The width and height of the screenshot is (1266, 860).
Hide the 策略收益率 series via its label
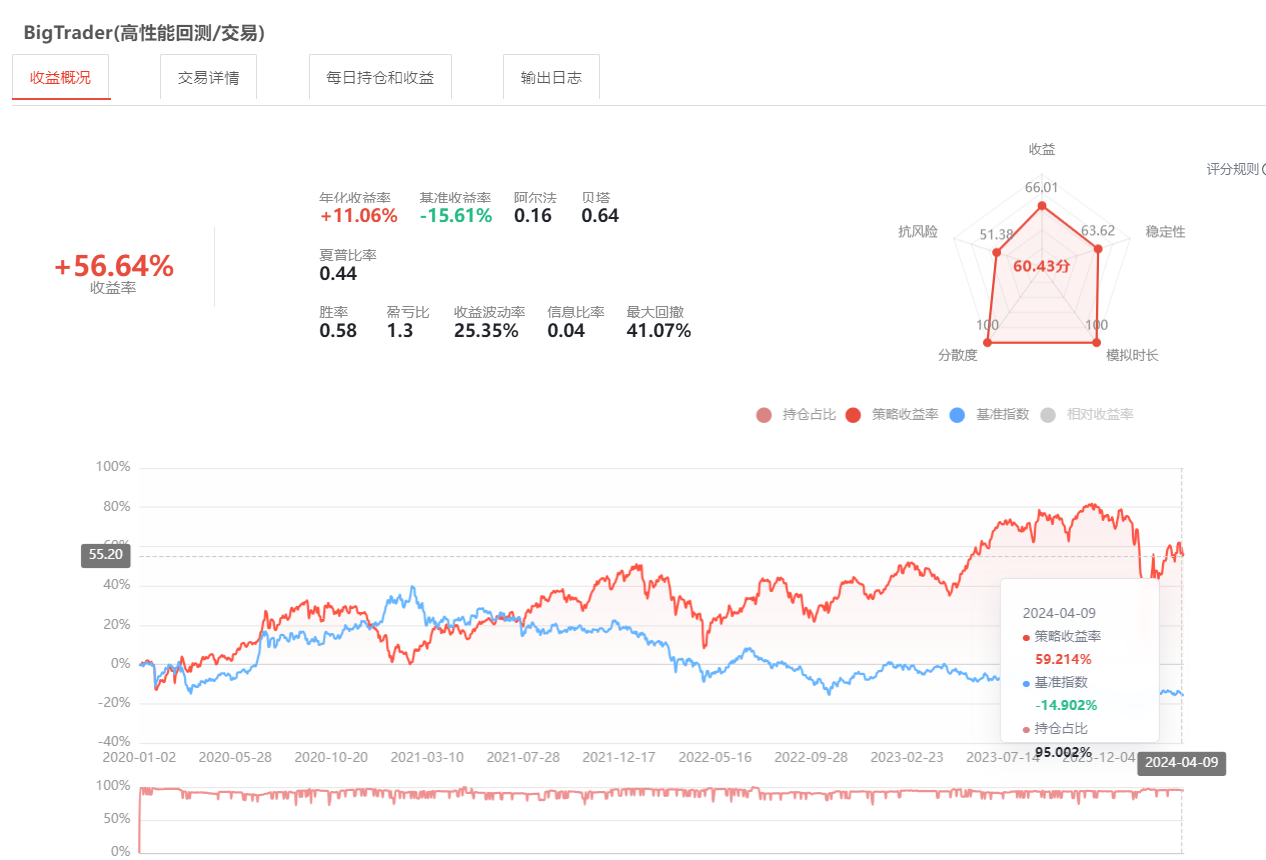pyautogui.click(x=905, y=415)
